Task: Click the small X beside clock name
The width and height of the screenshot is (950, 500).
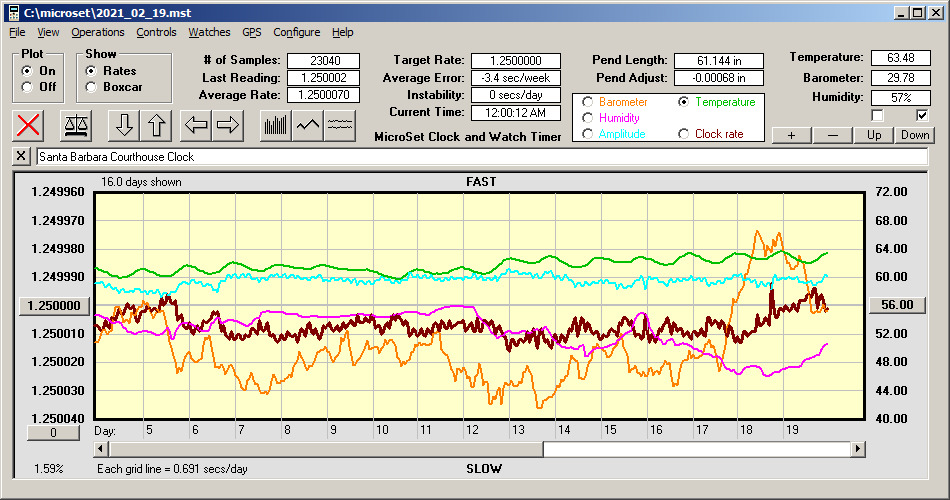Action: pos(21,156)
